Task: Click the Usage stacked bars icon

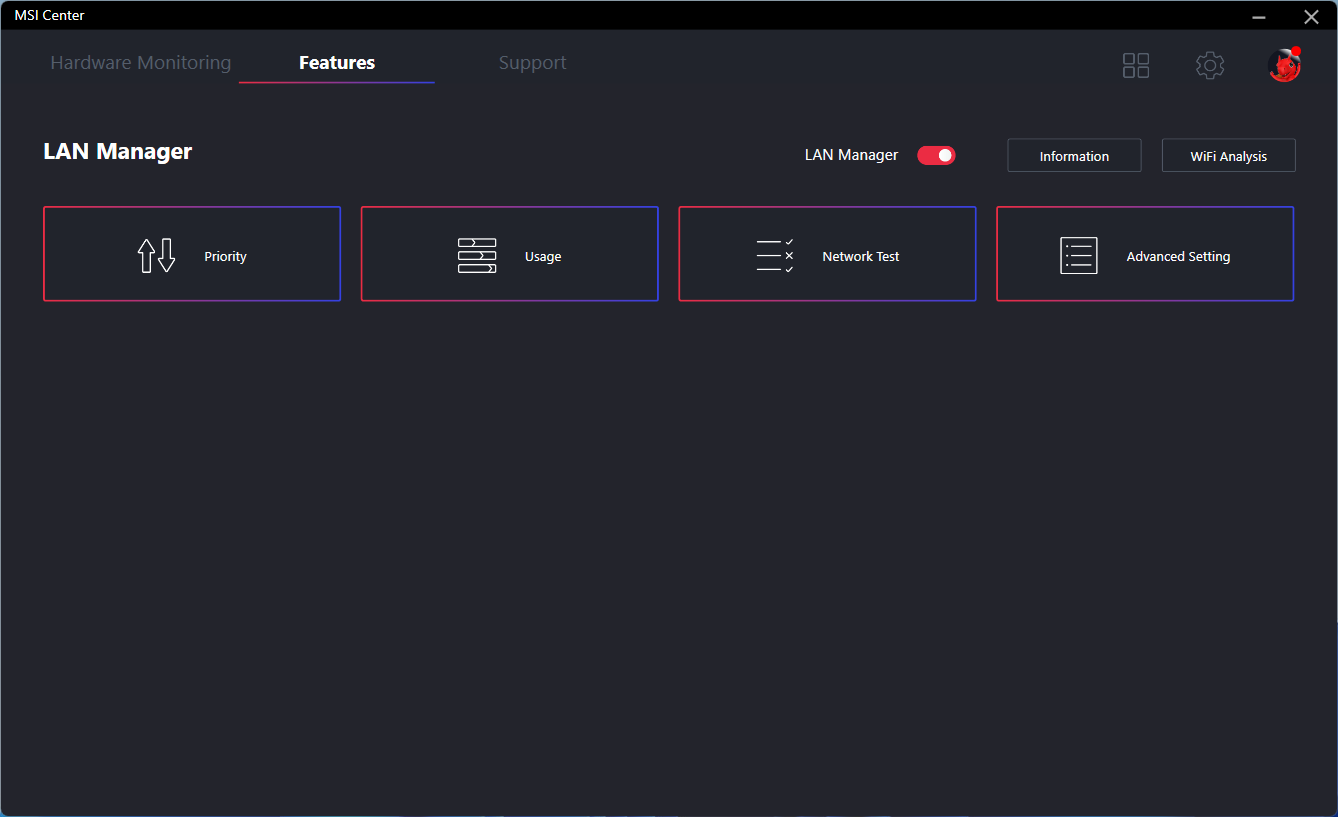Action: tap(477, 256)
